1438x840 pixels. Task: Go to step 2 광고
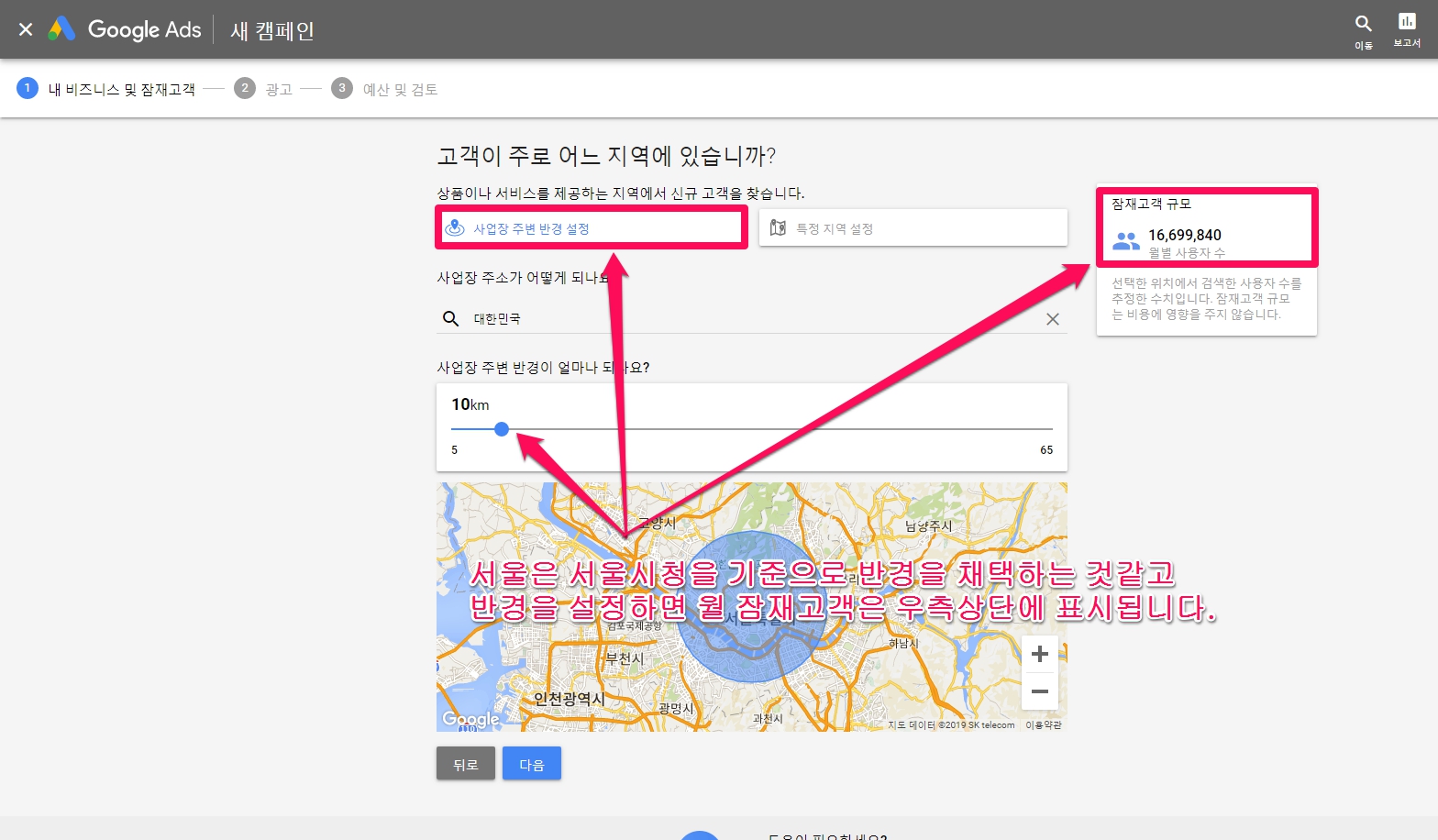(x=263, y=89)
